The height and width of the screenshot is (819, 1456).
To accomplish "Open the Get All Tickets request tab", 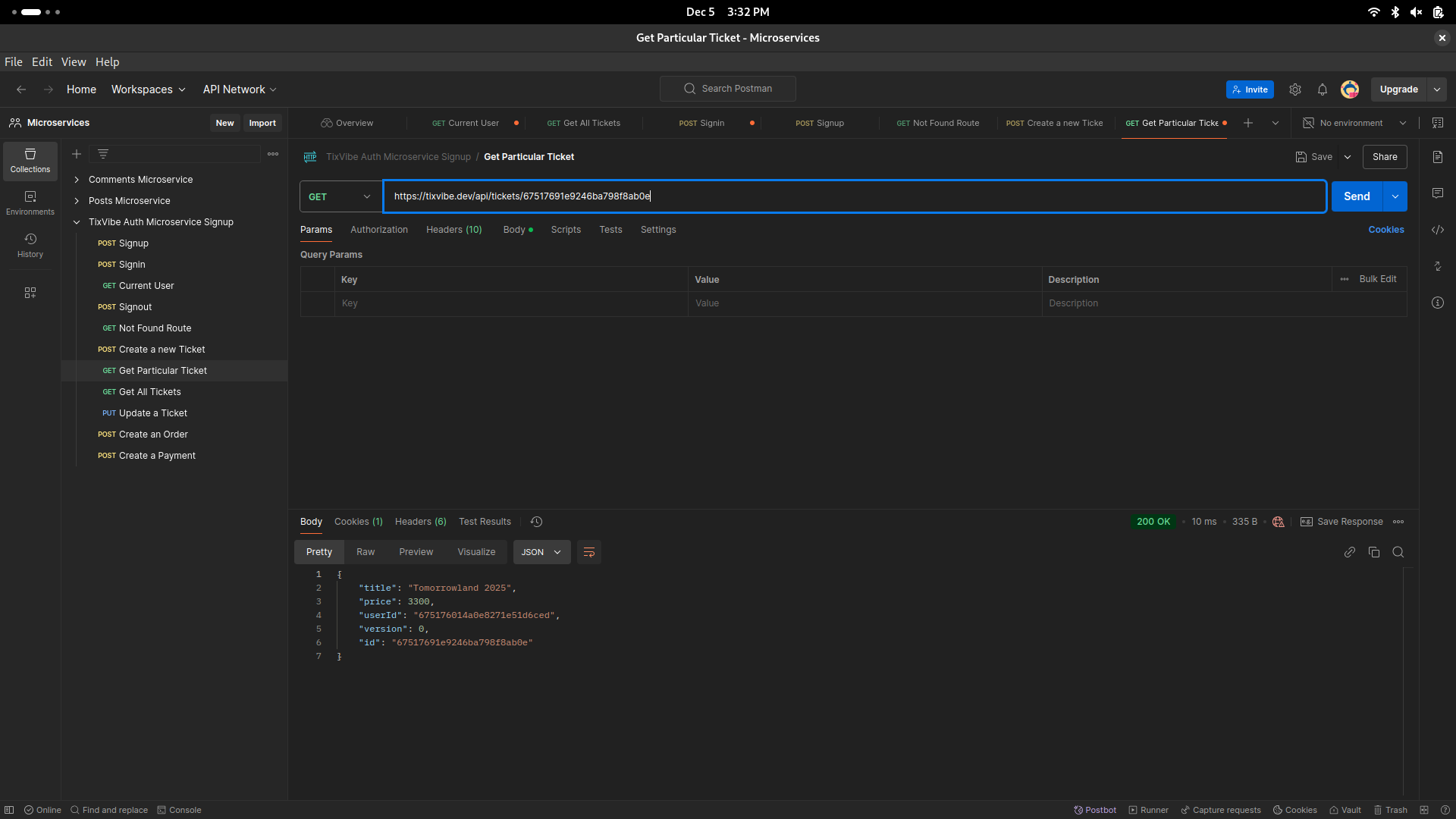I will 584,123.
